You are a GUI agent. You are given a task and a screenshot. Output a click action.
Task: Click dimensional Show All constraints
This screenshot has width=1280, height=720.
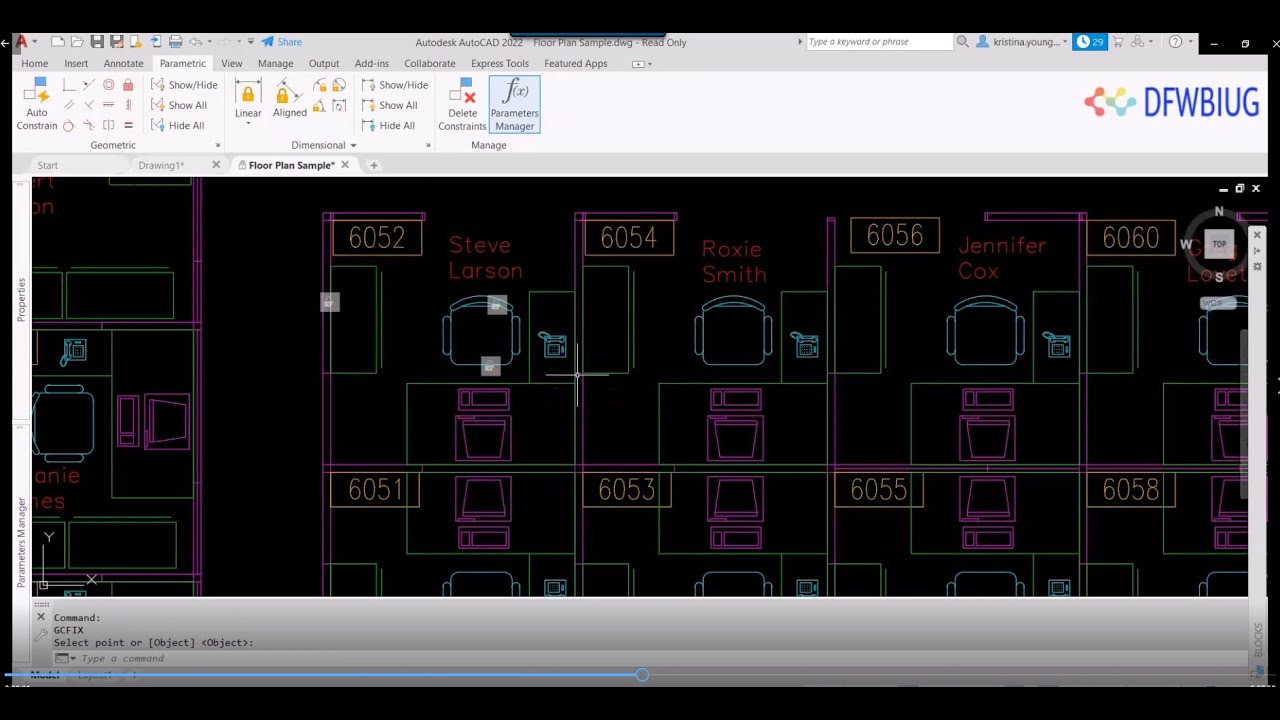(x=390, y=105)
